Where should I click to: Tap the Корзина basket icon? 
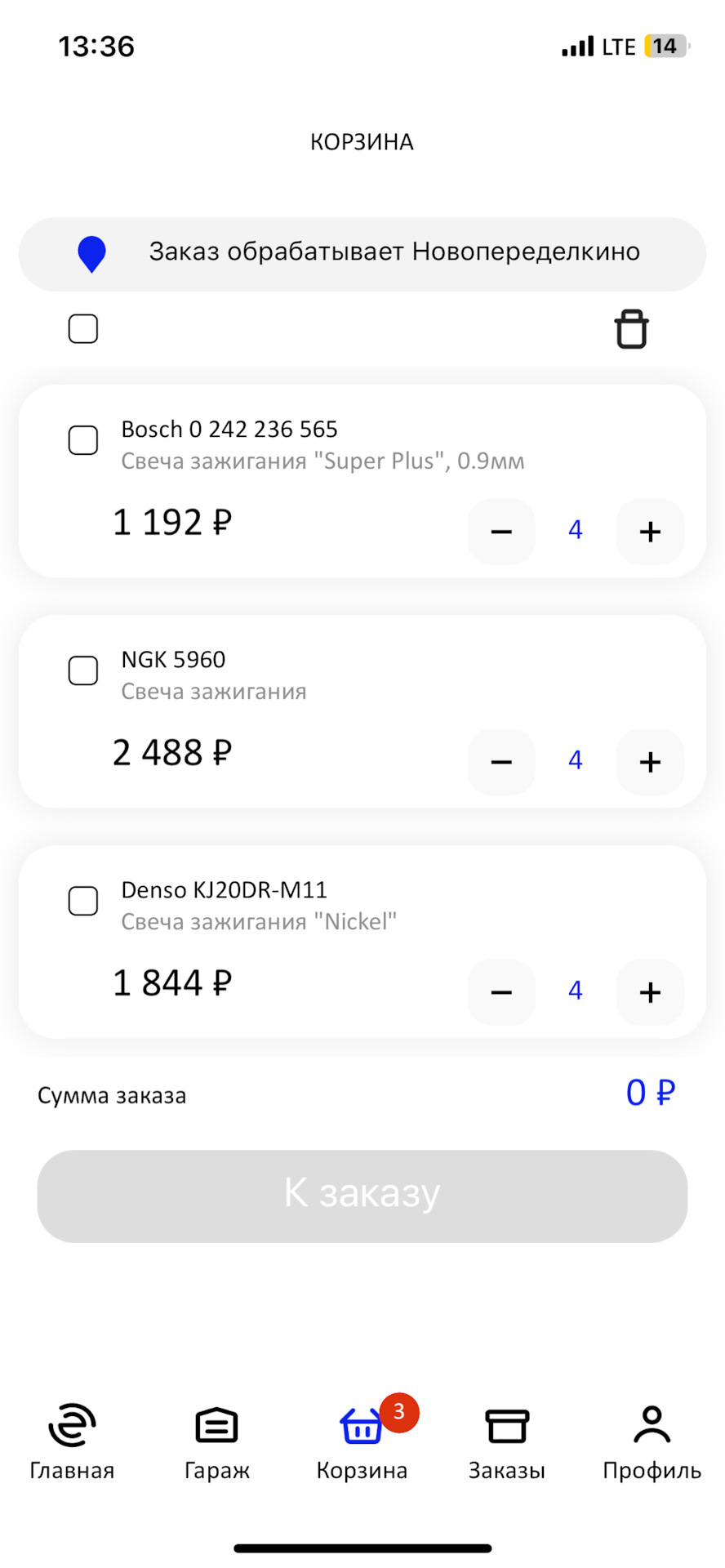click(361, 1427)
